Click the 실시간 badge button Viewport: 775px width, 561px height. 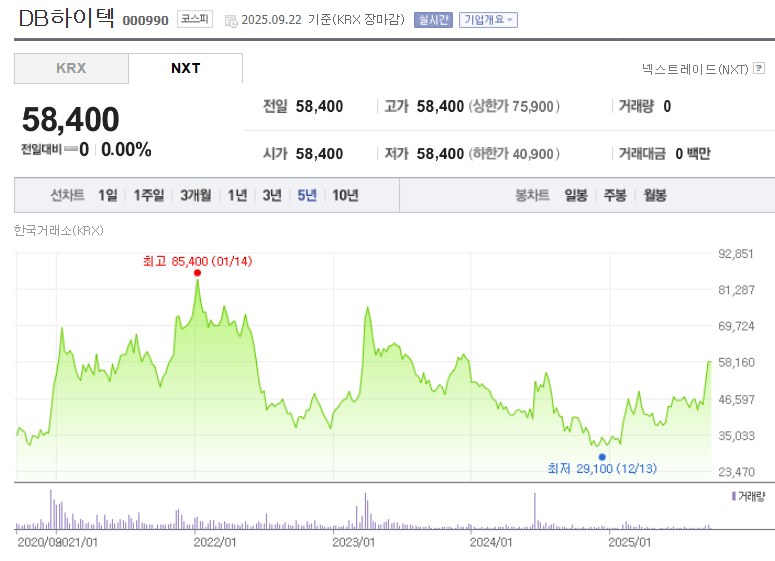[433, 20]
